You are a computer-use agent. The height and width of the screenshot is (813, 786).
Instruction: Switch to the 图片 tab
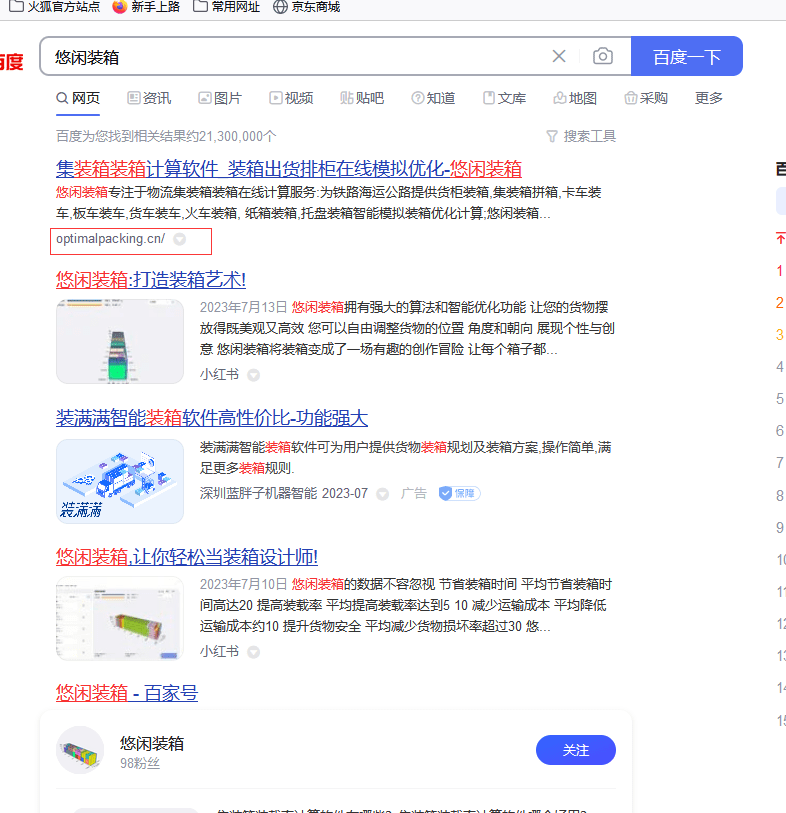pos(220,98)
